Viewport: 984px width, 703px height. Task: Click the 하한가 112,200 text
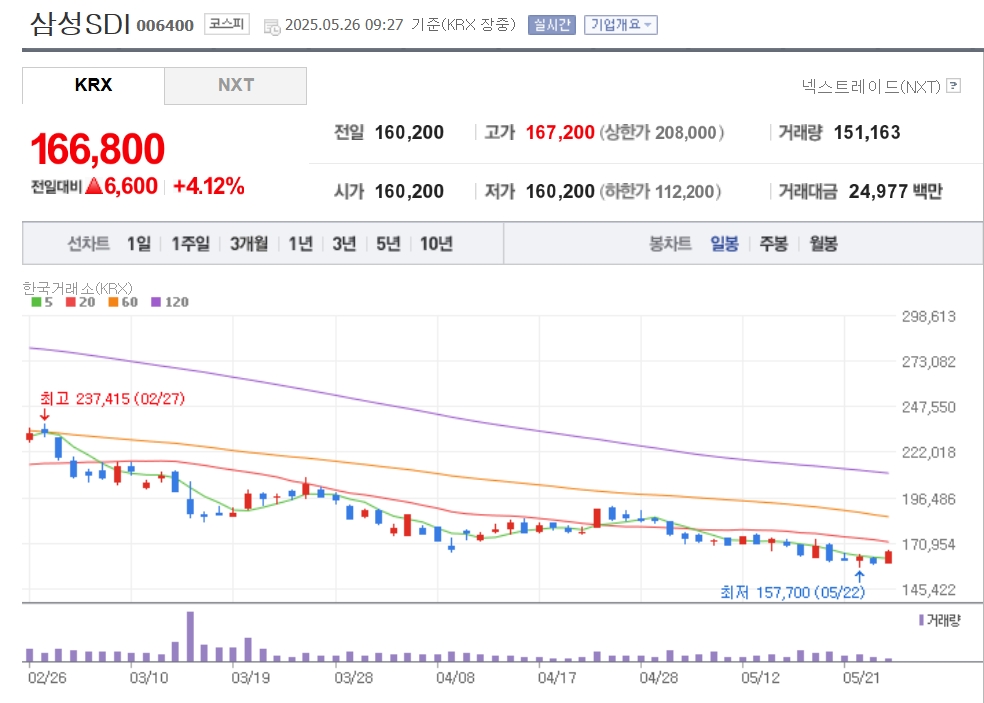click(x=661, y=191)
